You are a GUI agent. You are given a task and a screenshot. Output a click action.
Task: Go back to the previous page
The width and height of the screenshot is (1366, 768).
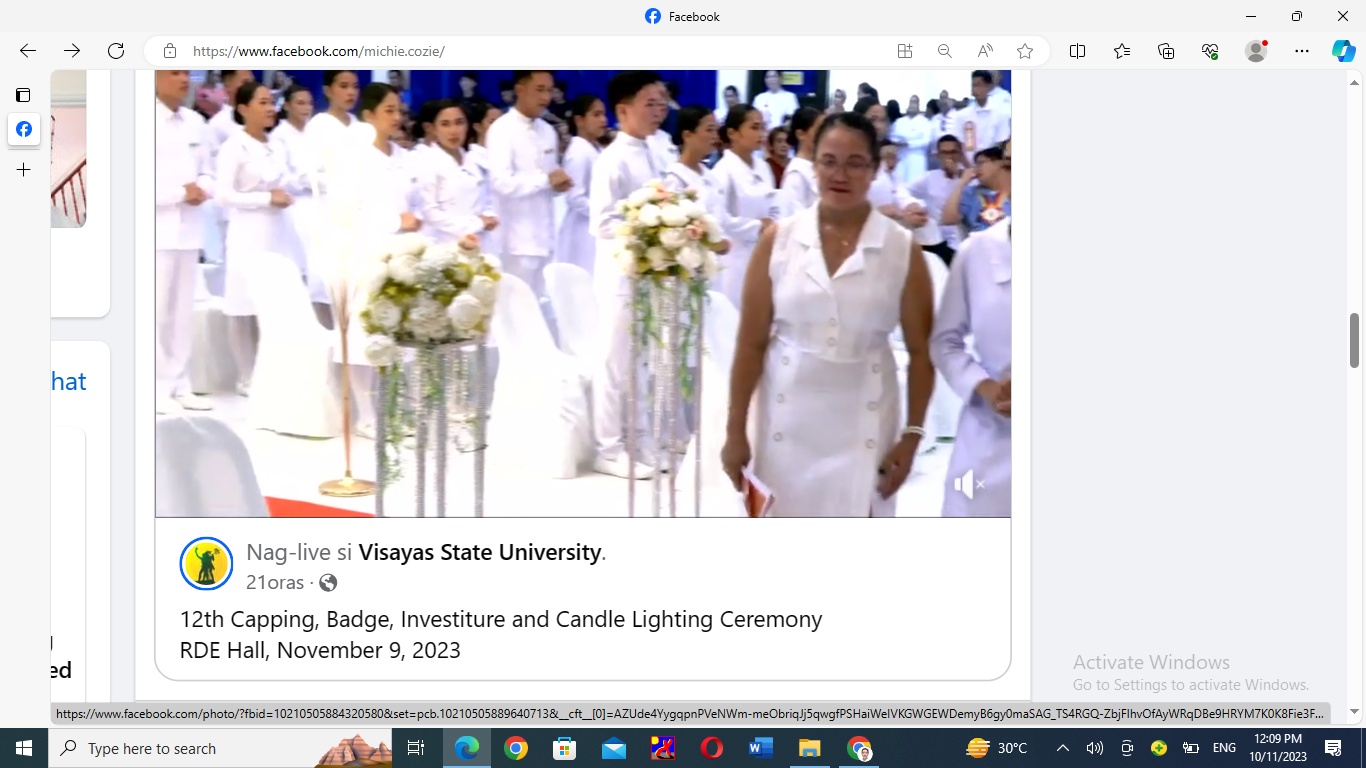click(x=28, y=51)
